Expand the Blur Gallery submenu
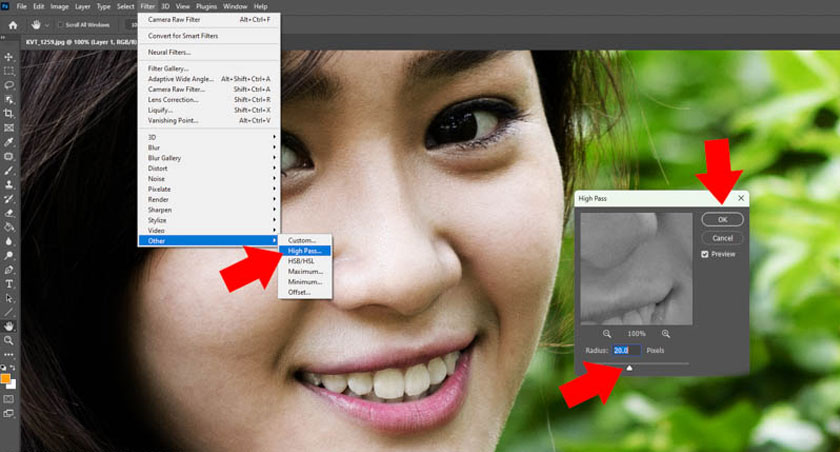This screenshot has height=452, width=840. 208,158
